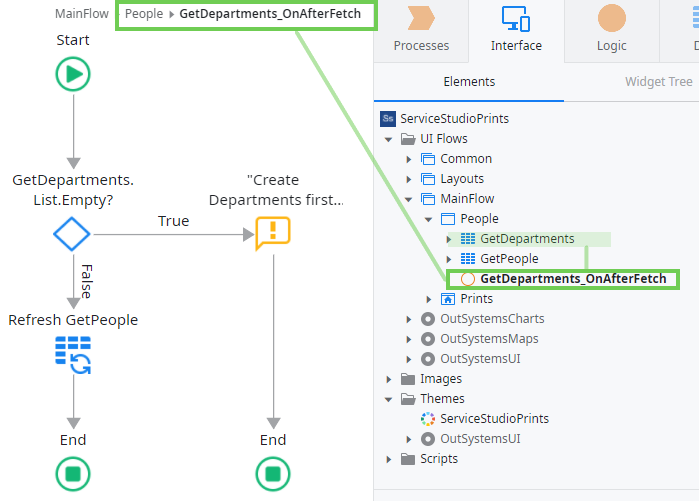This screenshot has height=501, width=699.
Task: Click the UI Flows folder icon
Action: 408,139
